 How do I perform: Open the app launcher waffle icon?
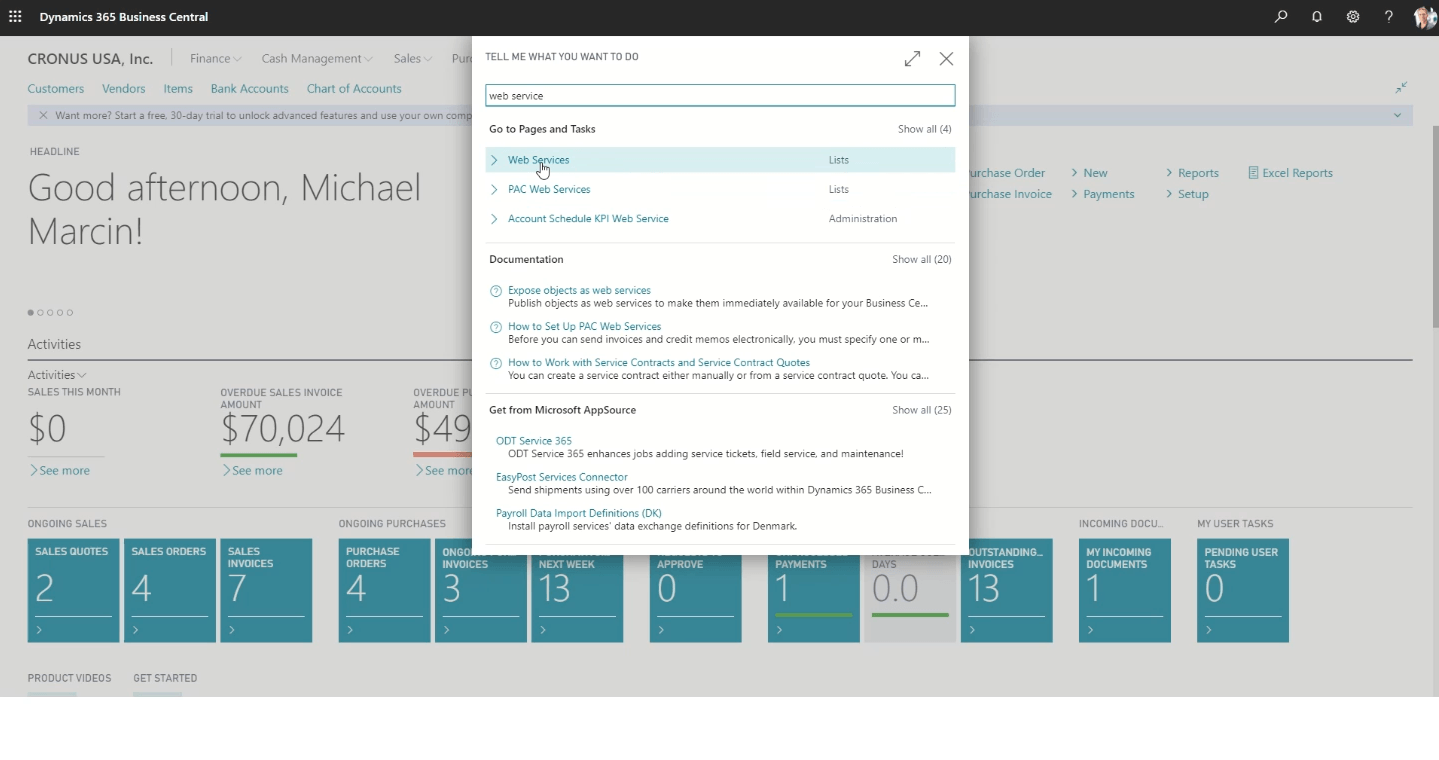coord(15,17)
